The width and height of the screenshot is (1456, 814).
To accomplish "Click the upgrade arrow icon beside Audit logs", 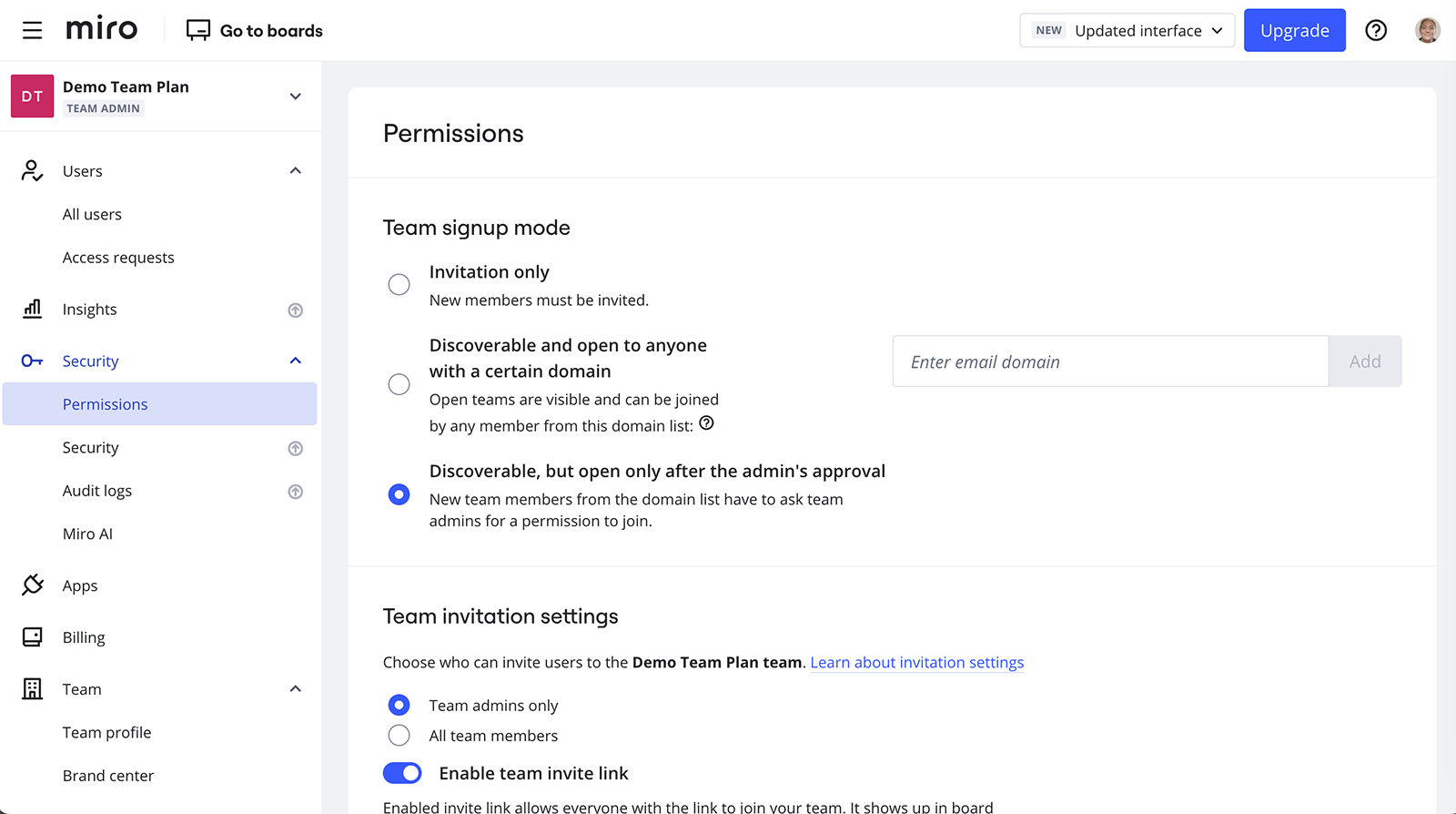I will [295, 492].
